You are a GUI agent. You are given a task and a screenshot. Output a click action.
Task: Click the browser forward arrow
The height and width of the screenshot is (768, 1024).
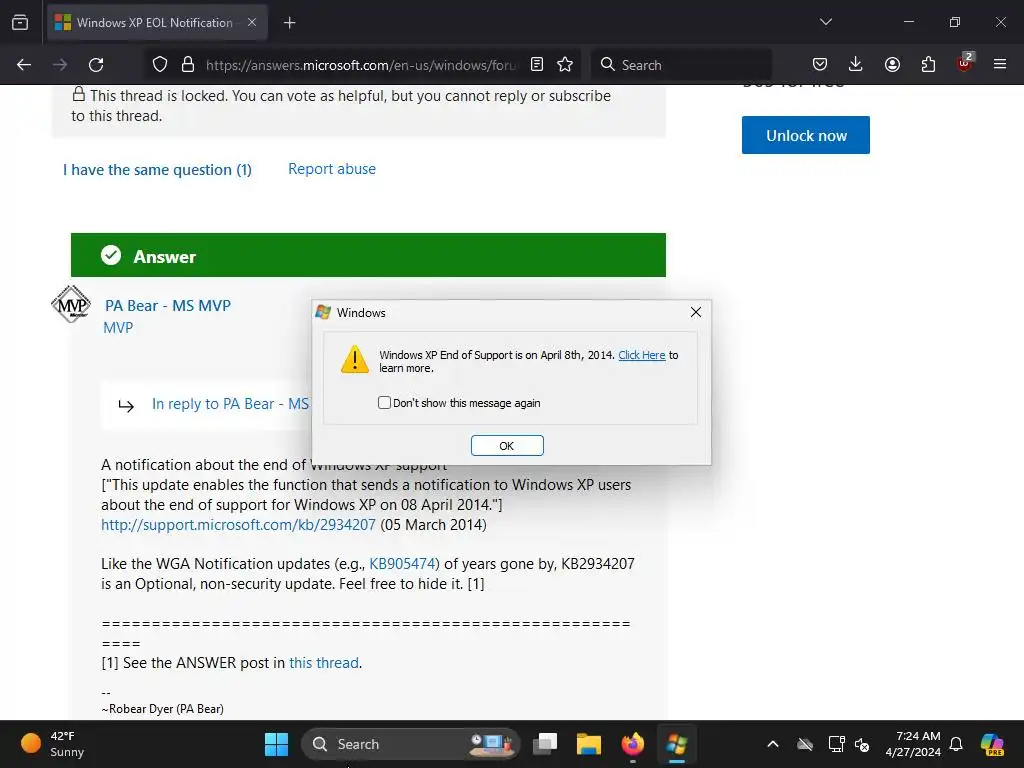click(x=60, y=65)
